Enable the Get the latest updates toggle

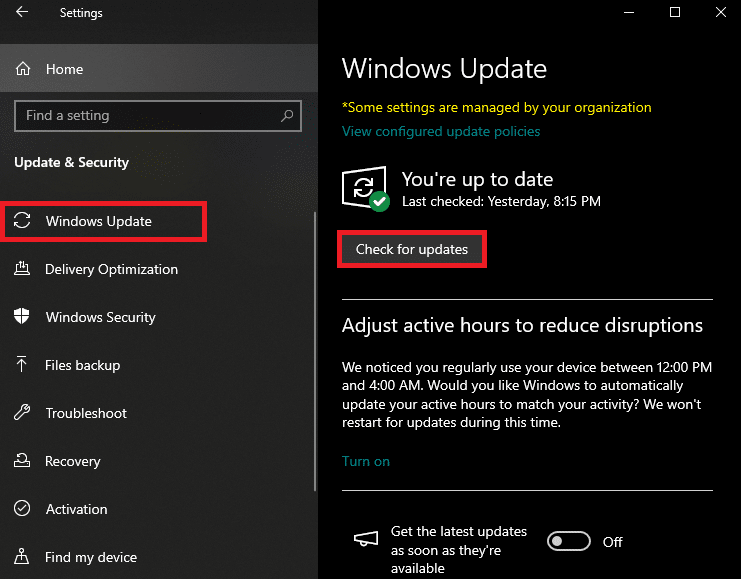point(569,541)
